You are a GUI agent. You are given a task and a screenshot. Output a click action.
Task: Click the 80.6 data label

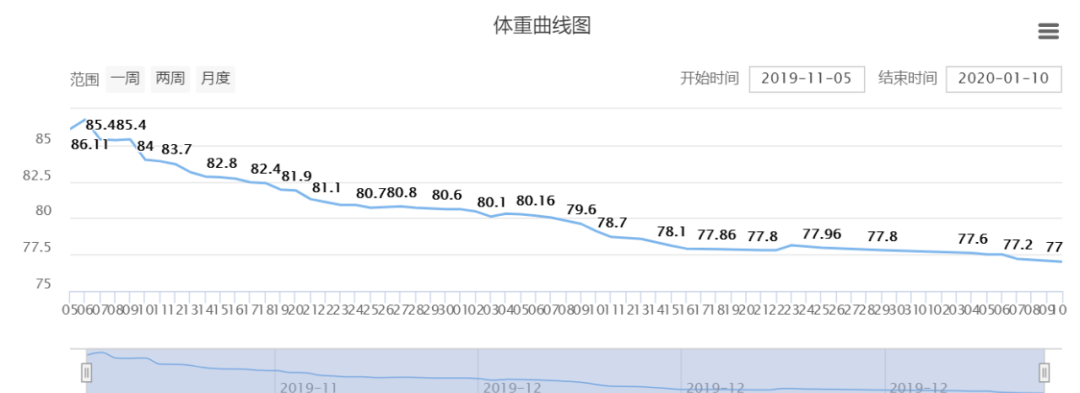point(447,195)
